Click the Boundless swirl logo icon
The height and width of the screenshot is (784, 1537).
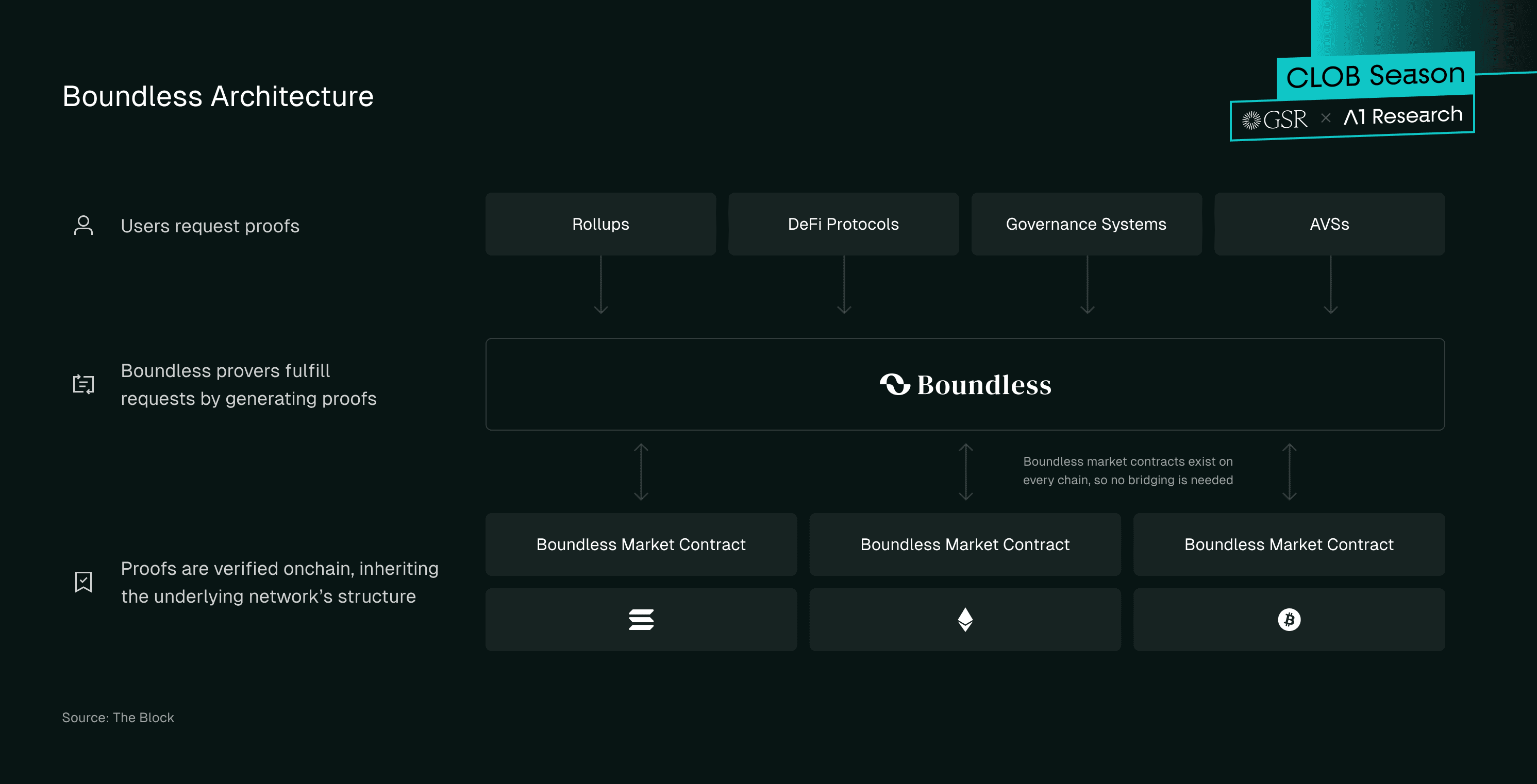tap(895, 385)
